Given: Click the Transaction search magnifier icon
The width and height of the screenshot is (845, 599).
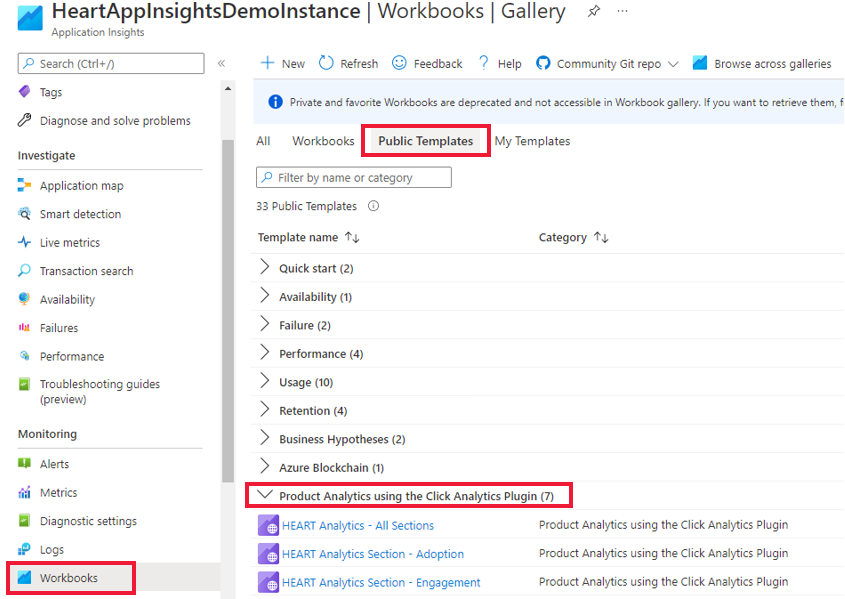Looking at the screenshot, I should tap(24, 270).
